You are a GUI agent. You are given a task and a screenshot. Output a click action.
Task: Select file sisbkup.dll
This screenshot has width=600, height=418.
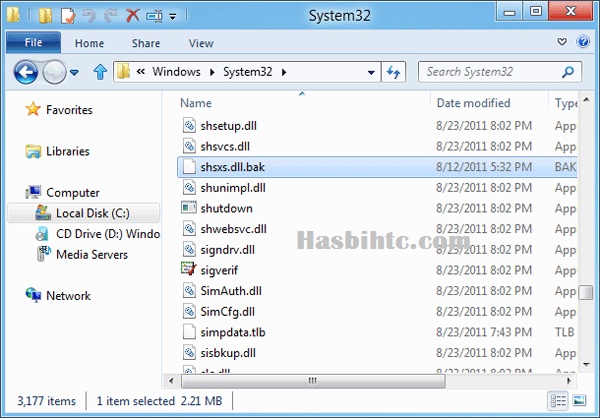228,353
